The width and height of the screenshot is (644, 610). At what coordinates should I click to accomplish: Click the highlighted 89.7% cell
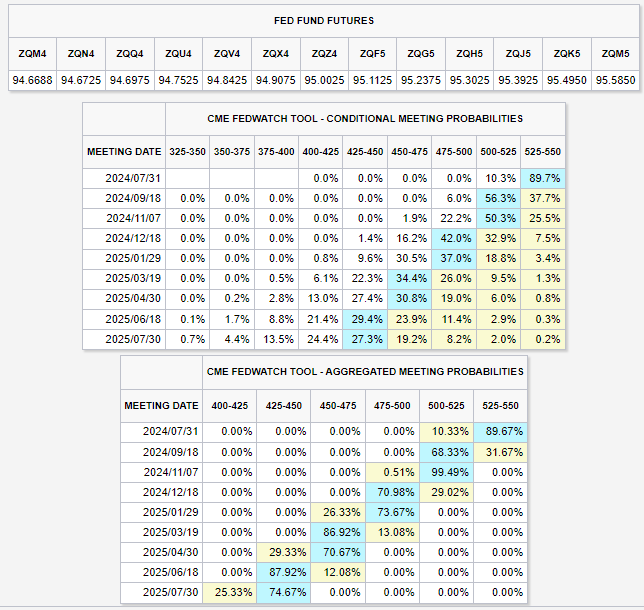pyautogui.click(x=543, y=178)
